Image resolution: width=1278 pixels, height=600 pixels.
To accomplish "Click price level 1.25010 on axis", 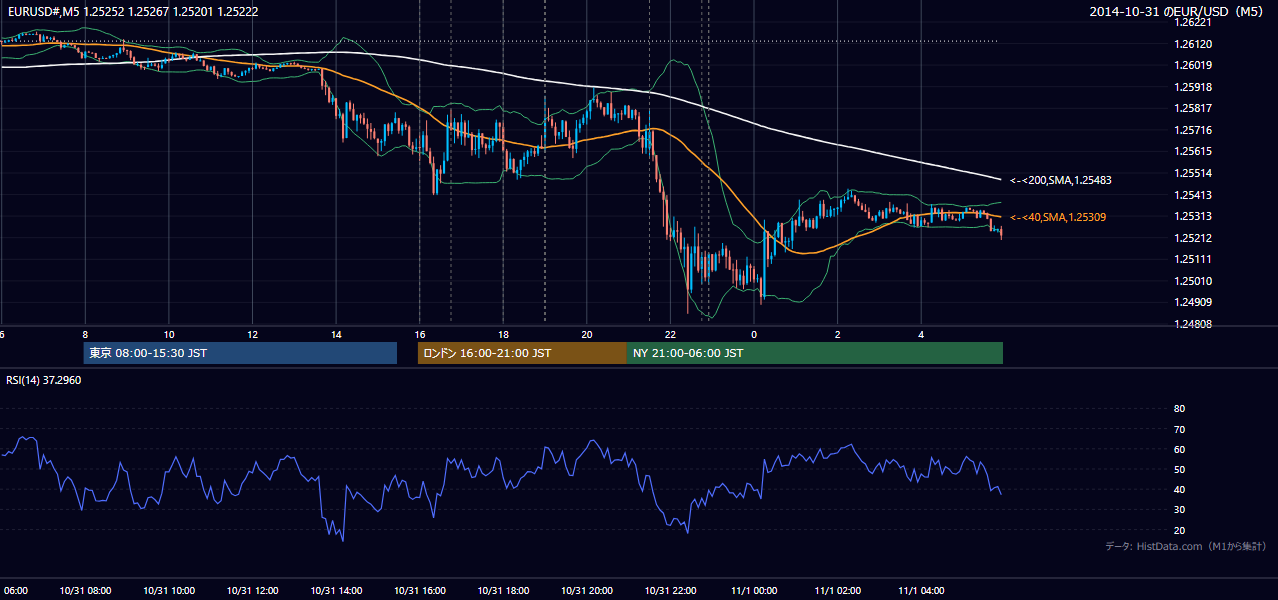I will click(x=1193, y=281).
